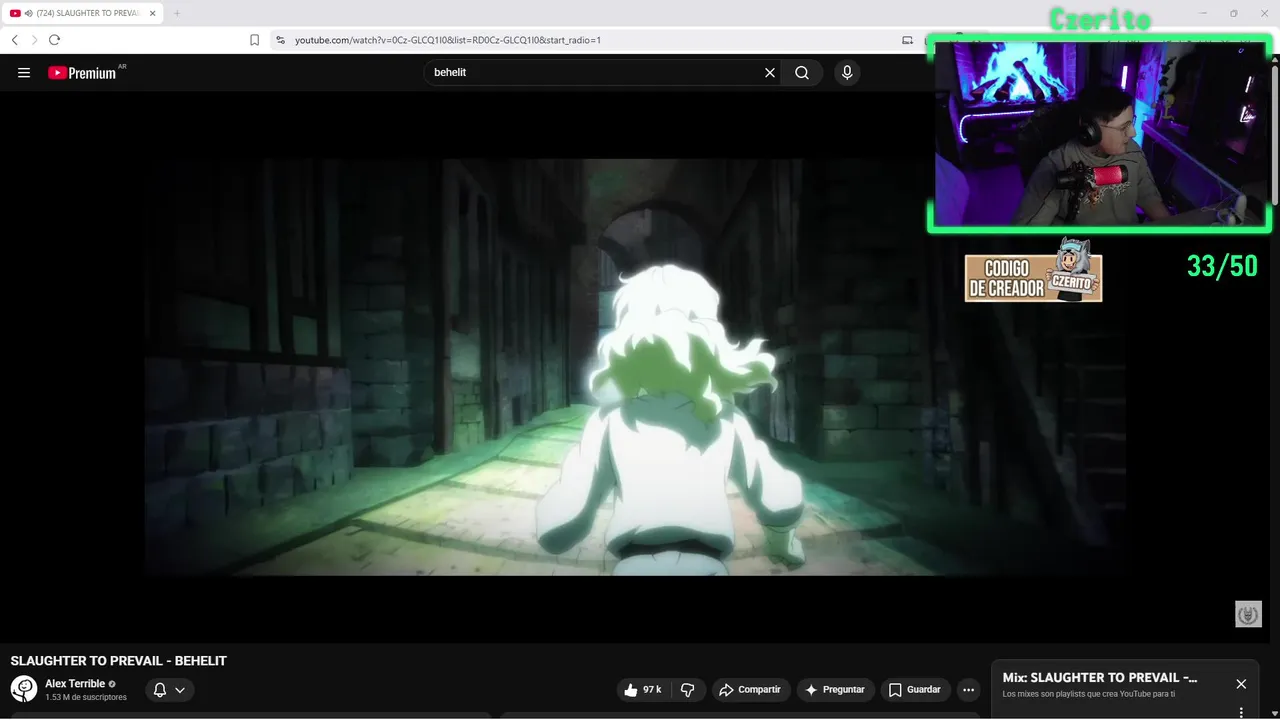Close the SLAUGHTER TO PREVAIL tab
The width and height of the screenshot is (1280, 720).
[153, 13]
